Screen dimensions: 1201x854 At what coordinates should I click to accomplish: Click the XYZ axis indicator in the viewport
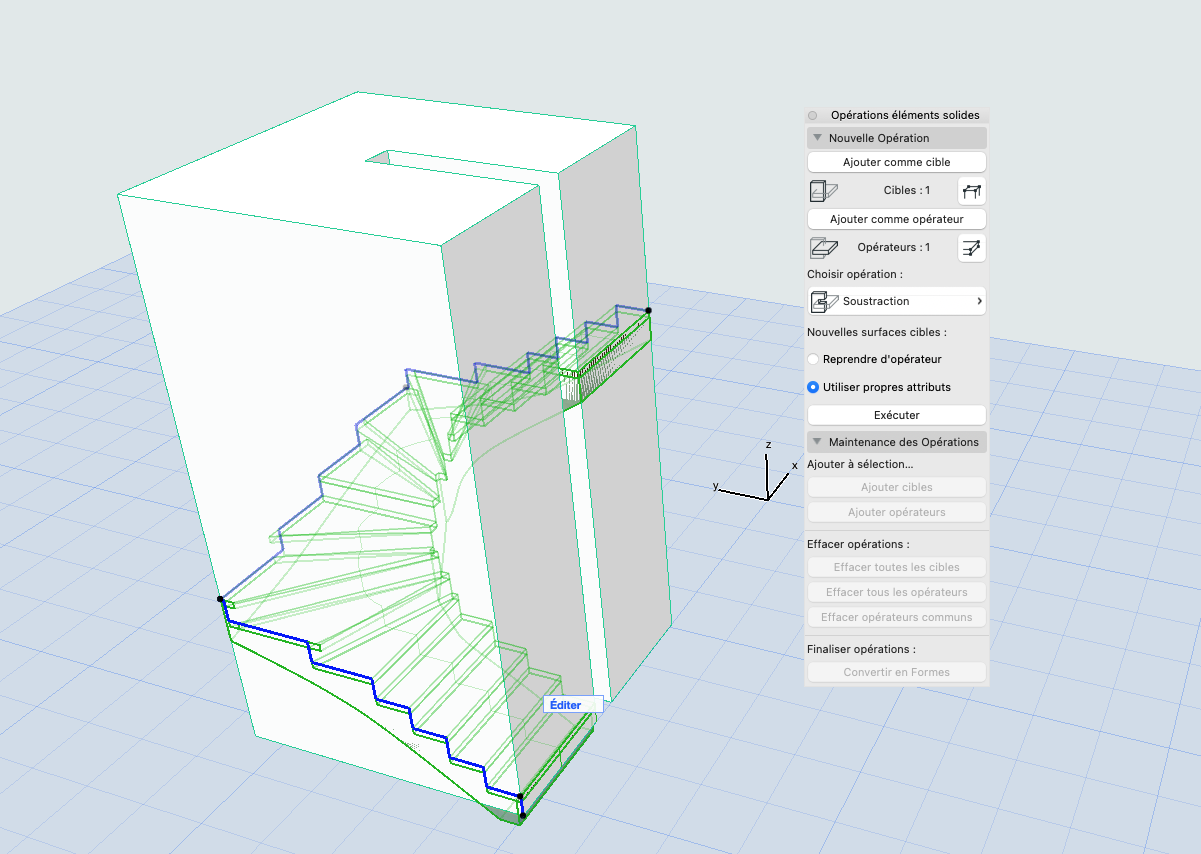756,474
